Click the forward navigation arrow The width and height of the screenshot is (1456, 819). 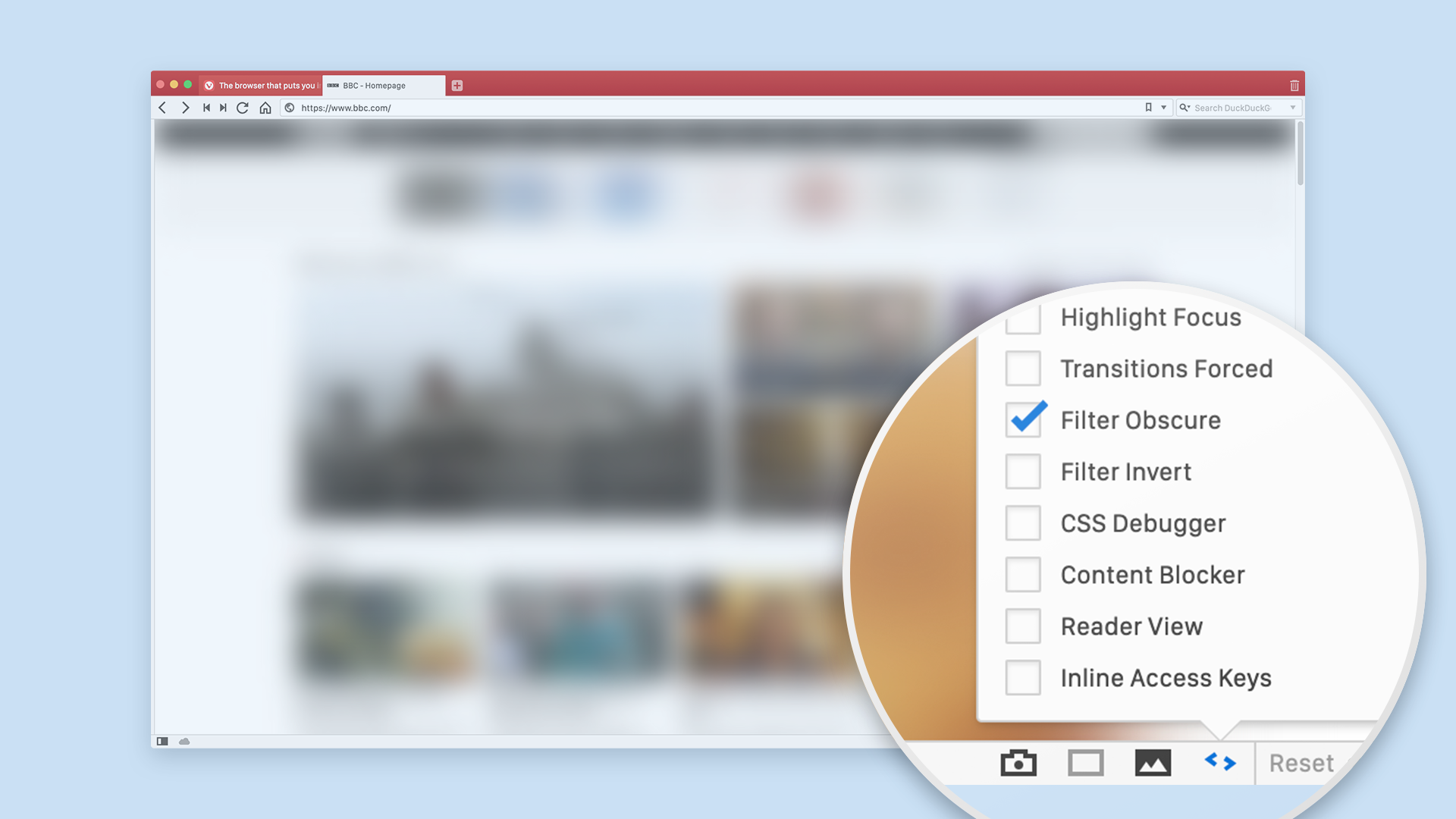coord(184,107)
